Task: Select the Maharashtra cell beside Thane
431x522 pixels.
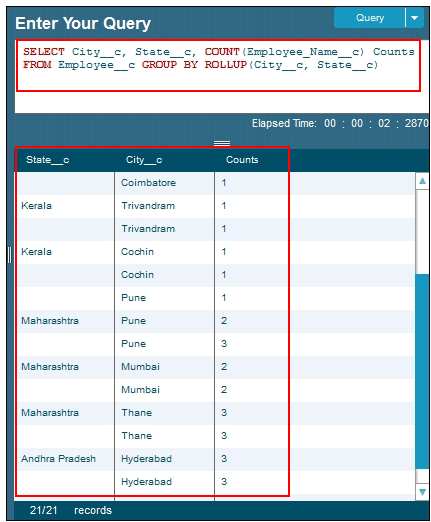Action: click(x=50, y=413)
